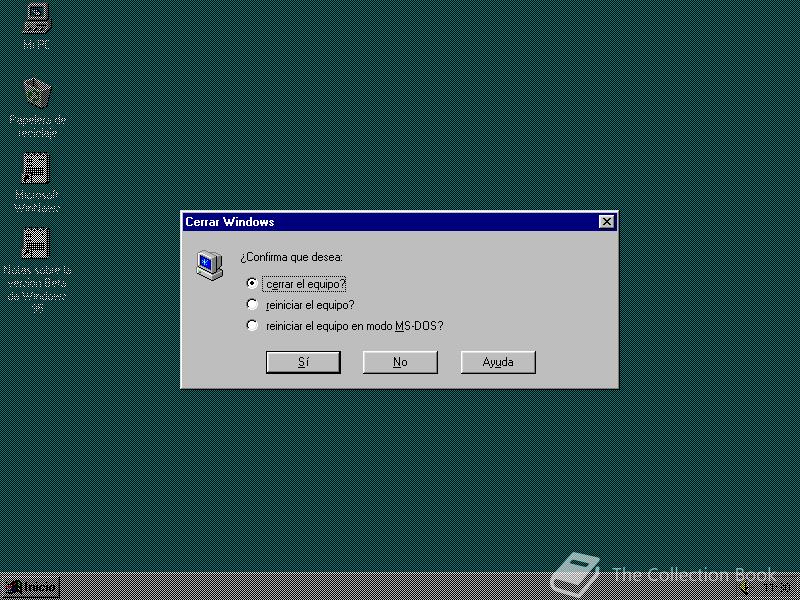
Task: Cancel with the No button
Action: pyautogui.click(x=400, y=362)
